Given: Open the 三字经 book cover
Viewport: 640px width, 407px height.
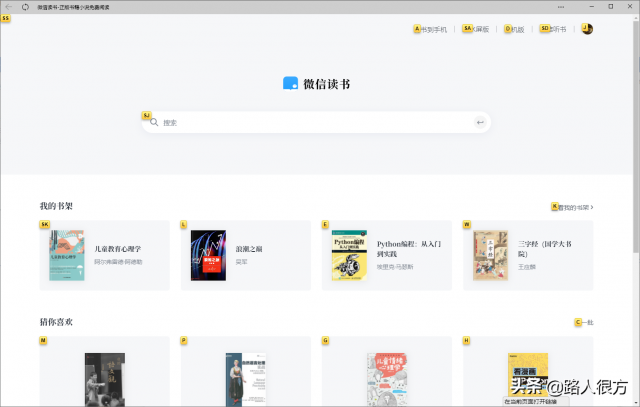Looking at the screenshot, I should point(490,255).
